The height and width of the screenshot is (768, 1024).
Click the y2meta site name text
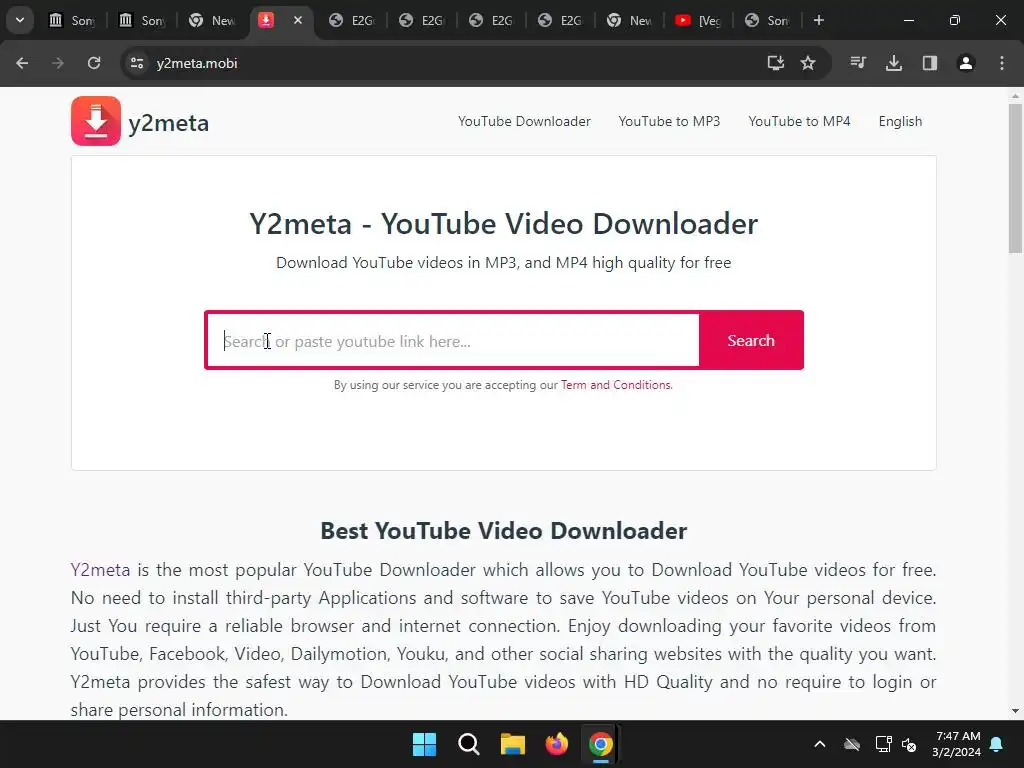[168, 123]
